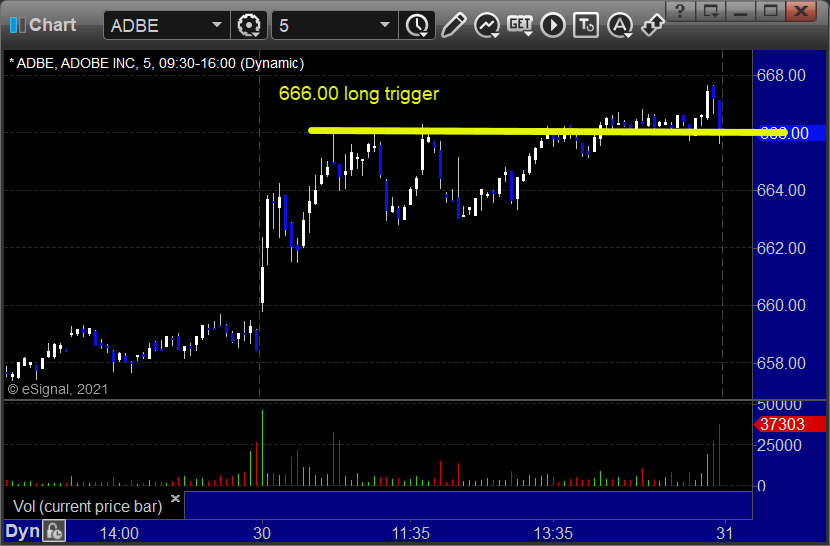Screen dimensions: 830x546
Task: Click the Chart window title icon
Action: [x=17, y=25]
